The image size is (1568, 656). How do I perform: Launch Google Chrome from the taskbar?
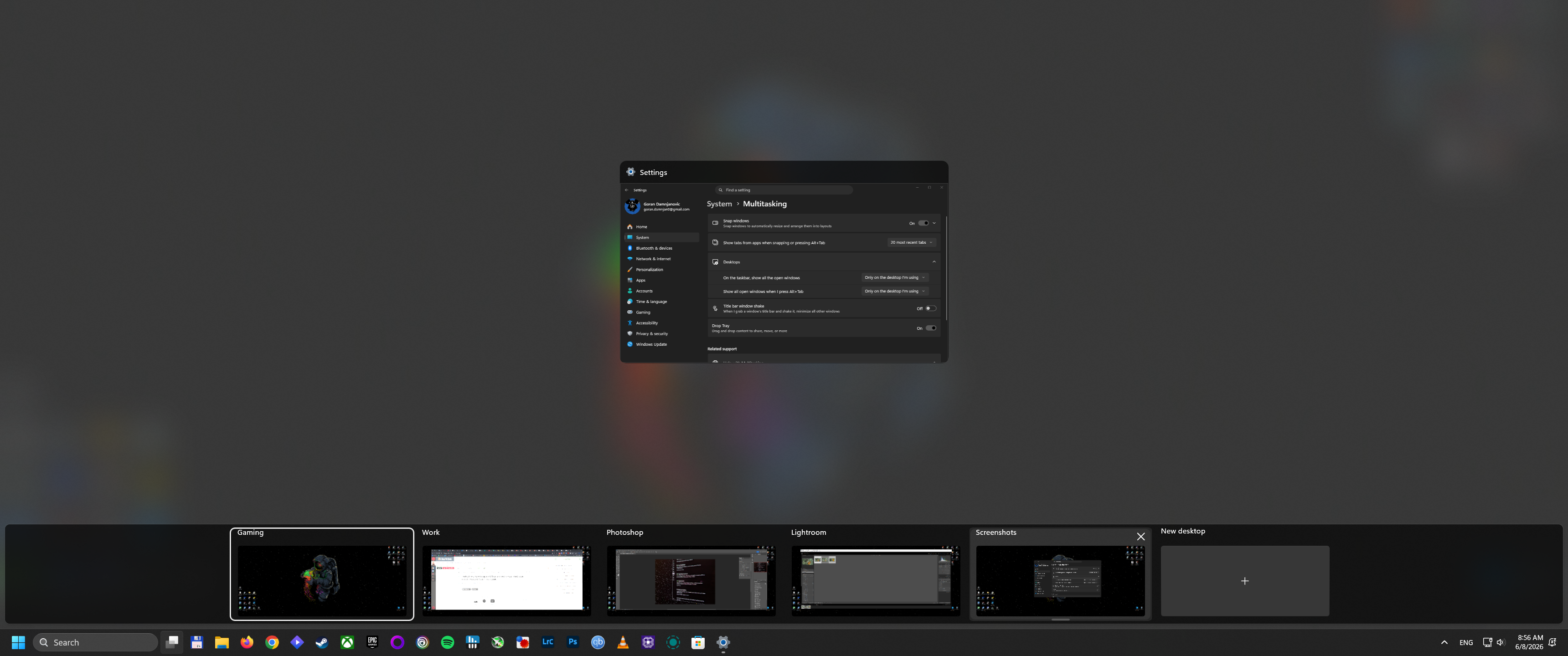point(272,642)
